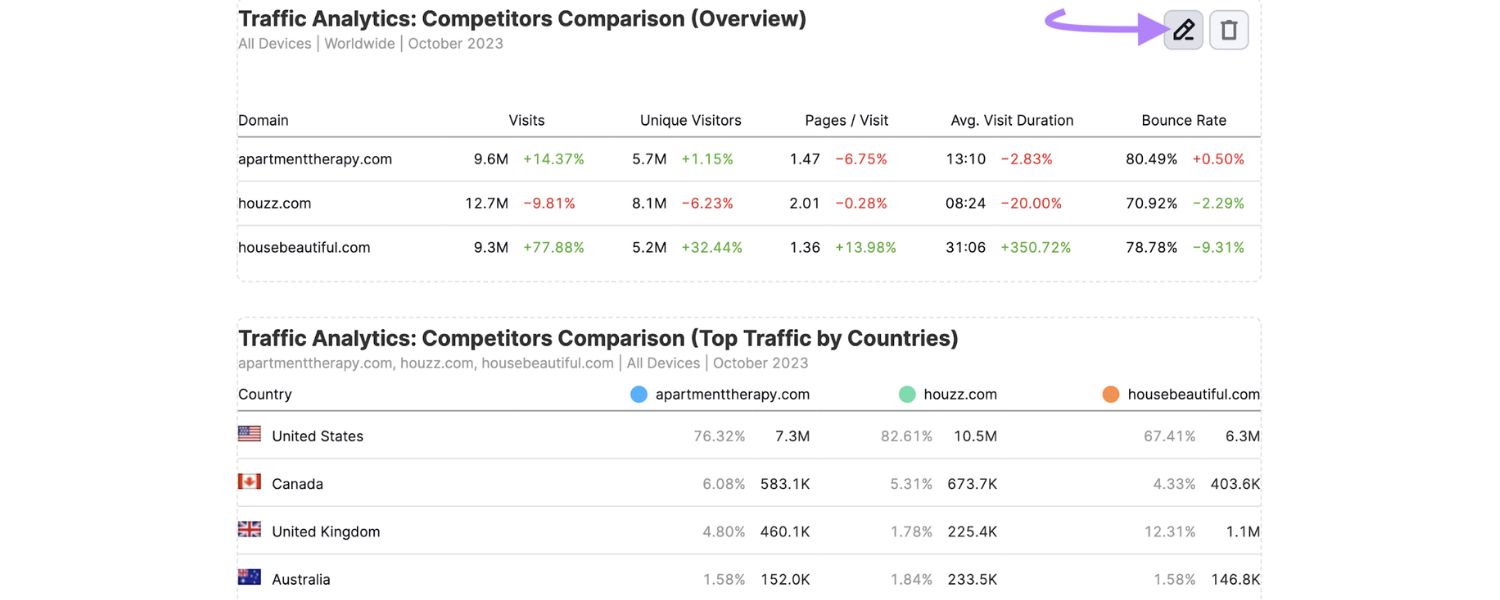
Task: Open the housebeautiful.com domain link
Action: point(304,247)
